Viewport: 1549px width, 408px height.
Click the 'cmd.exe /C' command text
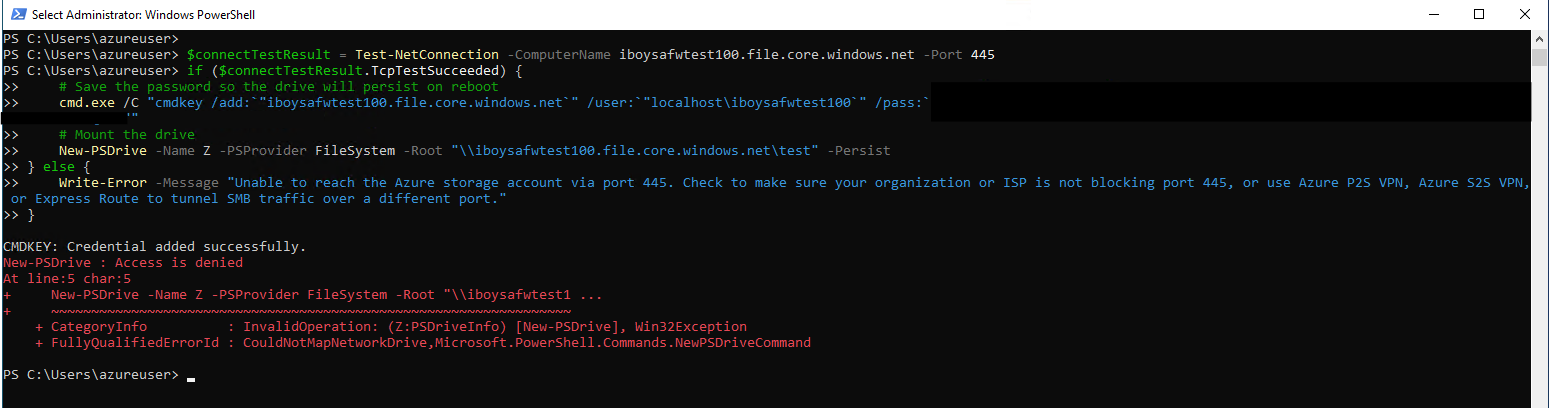[x=99, y=102]
